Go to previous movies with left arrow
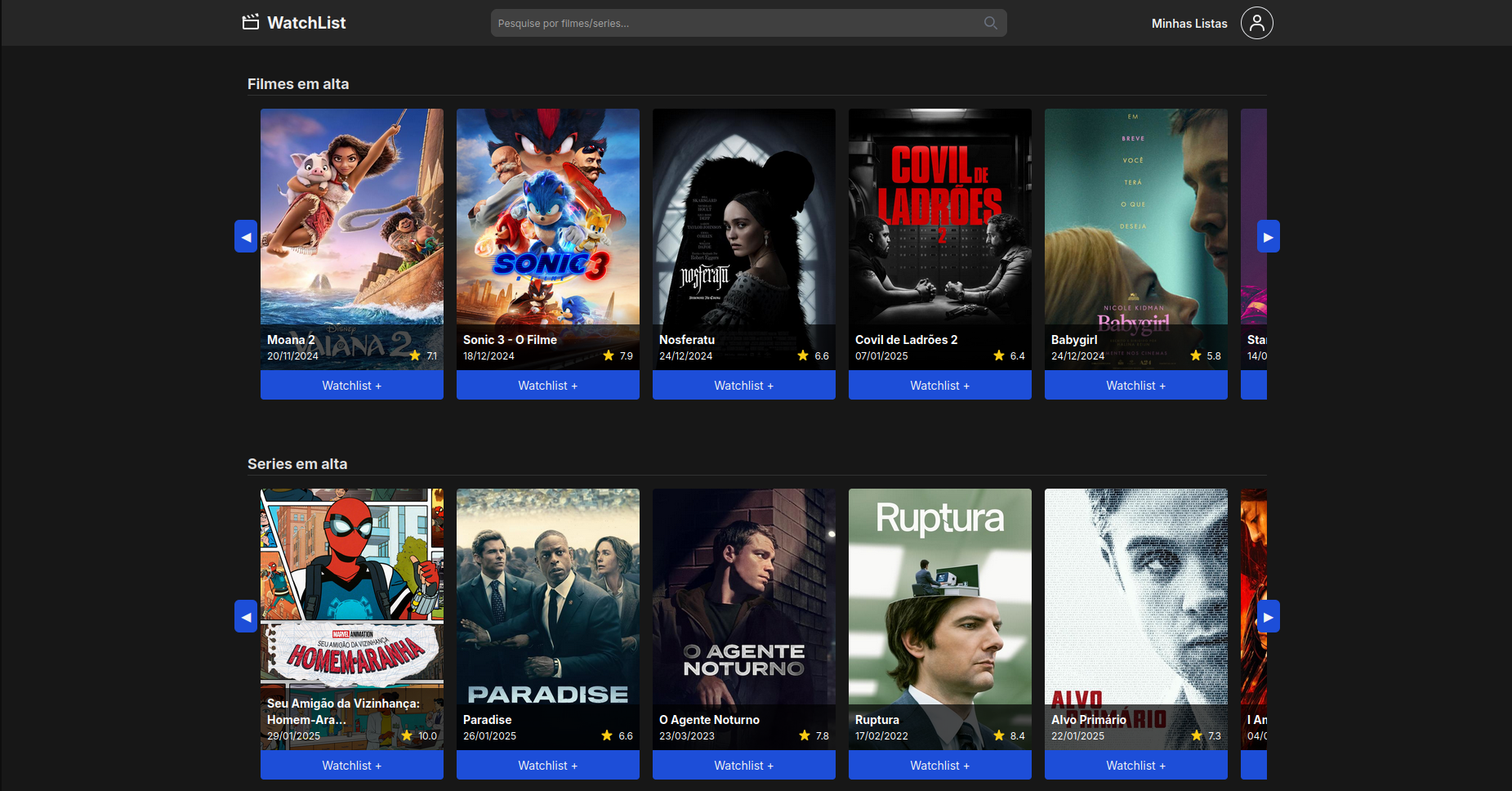 click(x=246, y=236)
